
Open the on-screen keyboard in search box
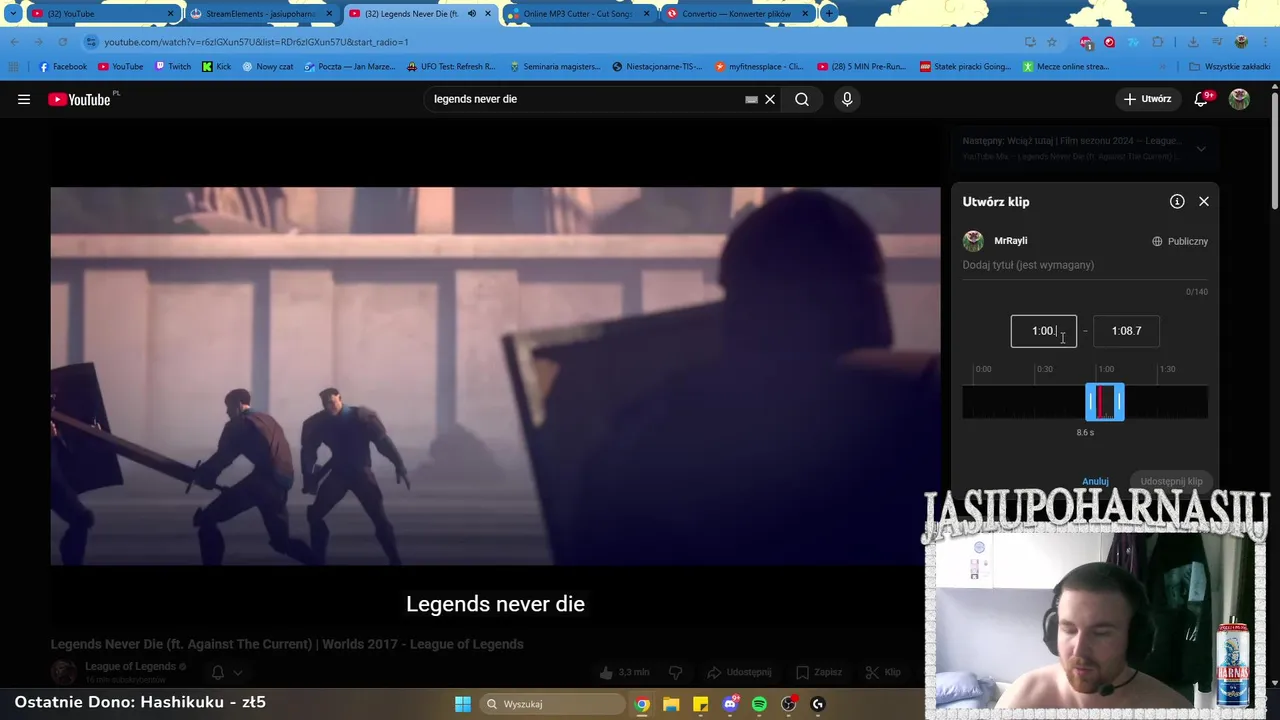pos(751,99)
